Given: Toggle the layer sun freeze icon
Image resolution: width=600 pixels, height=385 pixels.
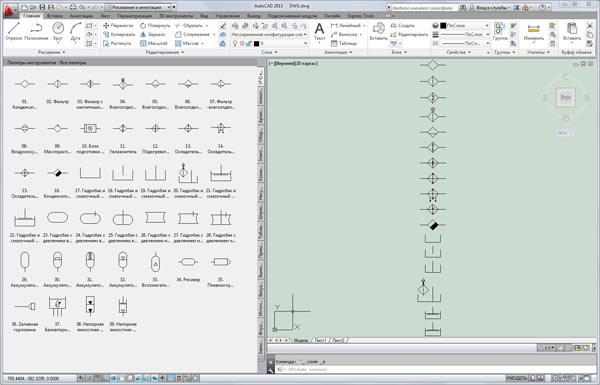Looking at the screenshot, I should [x=242, y=43].
